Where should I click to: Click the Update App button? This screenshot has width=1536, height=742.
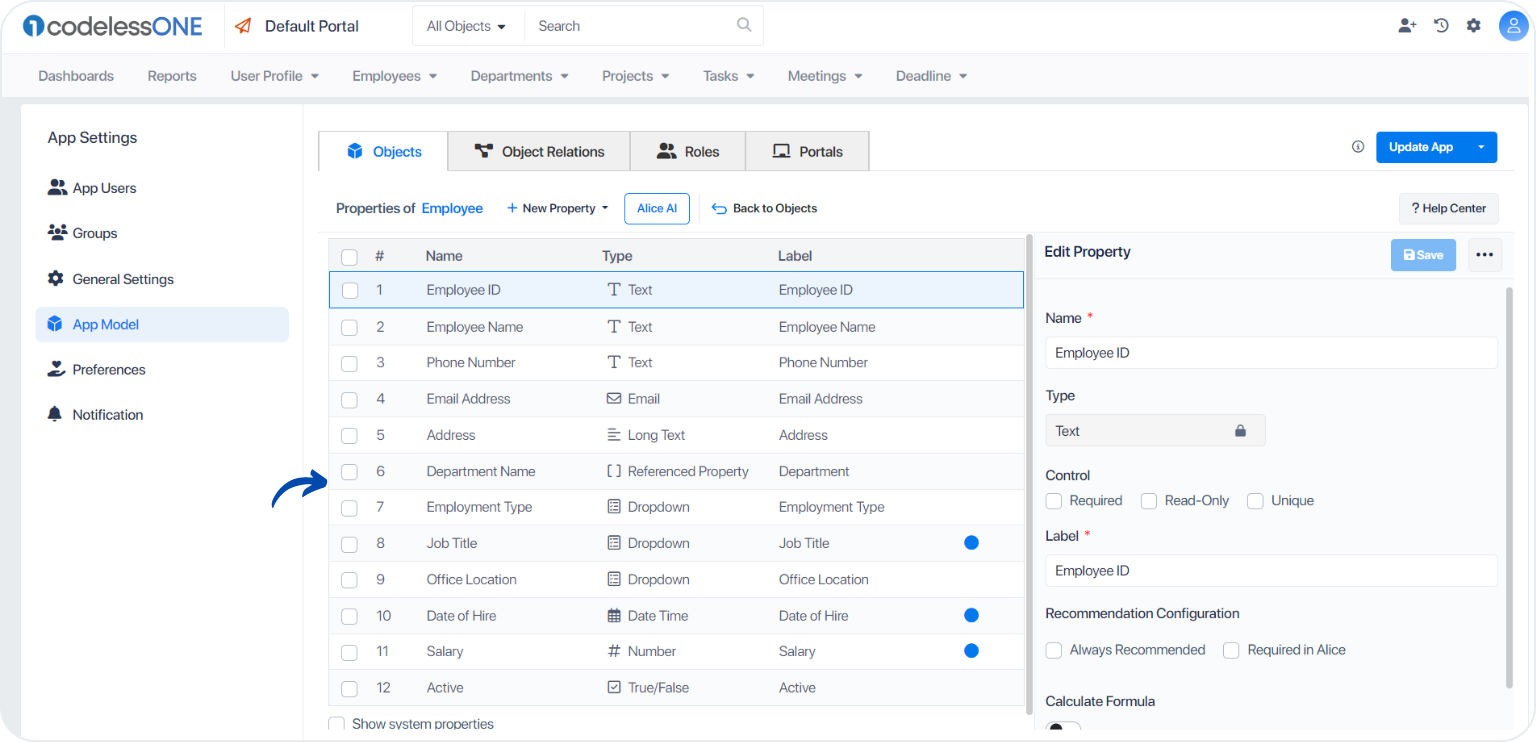[1421, 147]
